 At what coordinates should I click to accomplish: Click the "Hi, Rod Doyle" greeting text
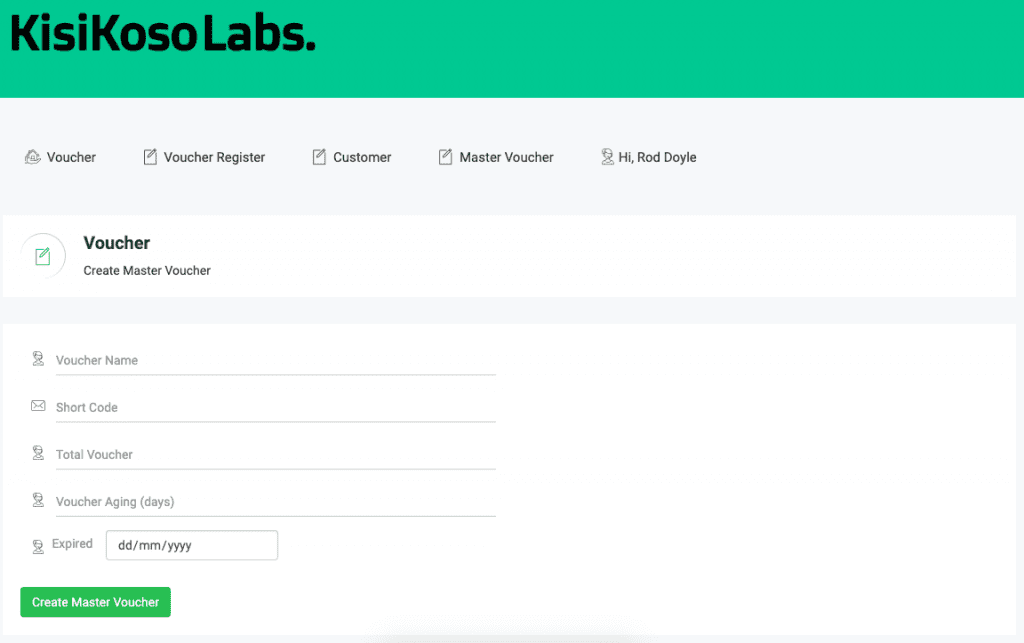click(657, 157)
